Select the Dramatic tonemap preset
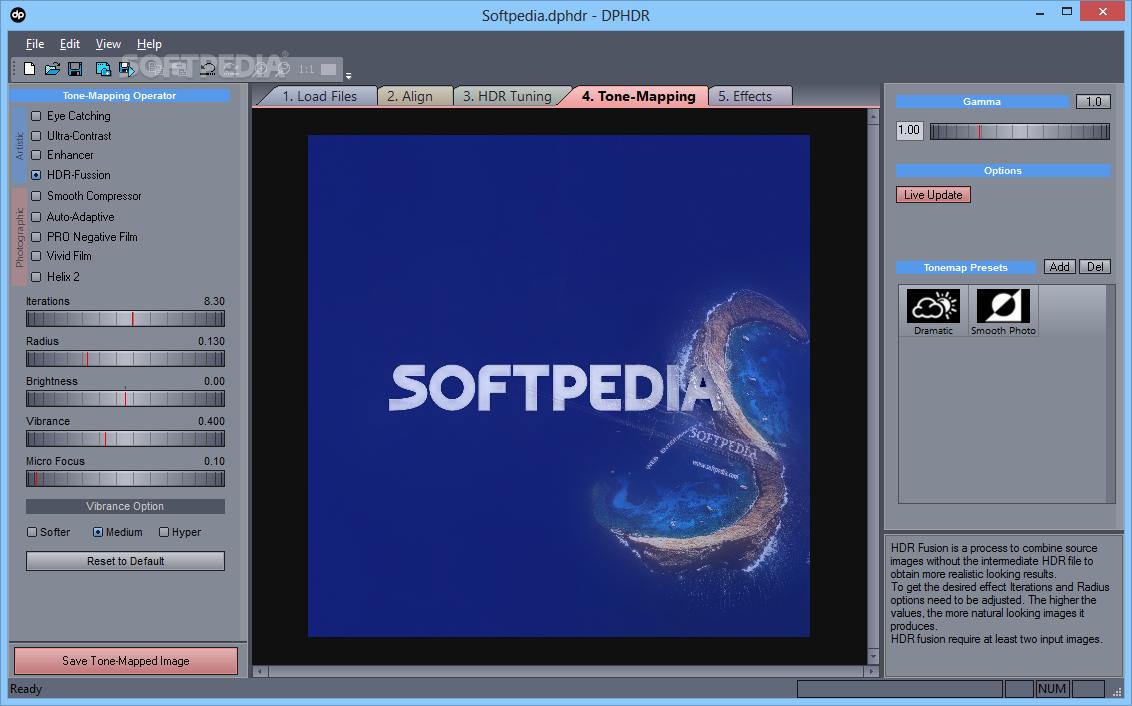The width and height of the screenshot is (1132, 706). coord(933,311)
